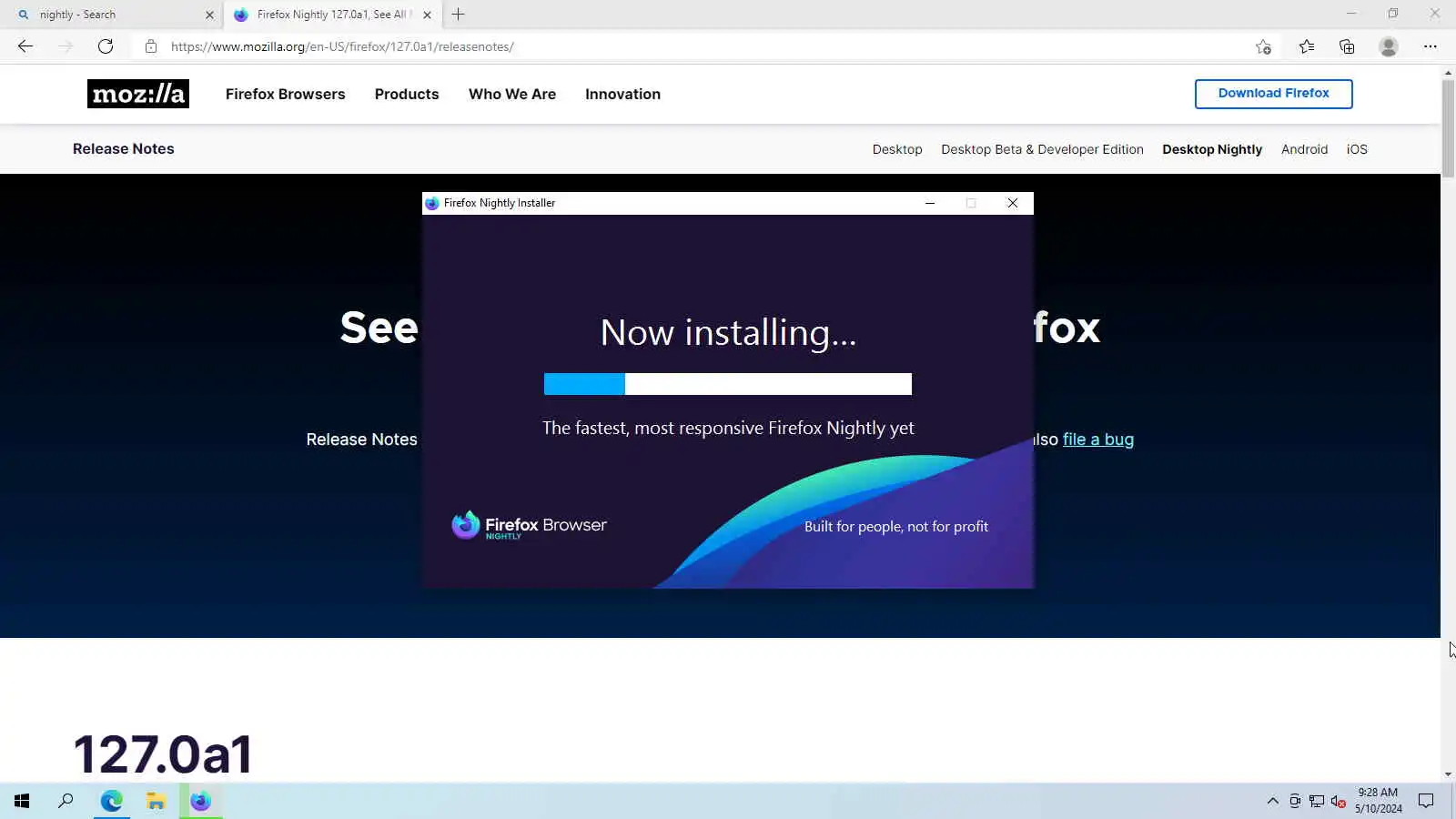Click the Mozilla logo
The height and width of the screenshot is (819, 1456).
138,94
